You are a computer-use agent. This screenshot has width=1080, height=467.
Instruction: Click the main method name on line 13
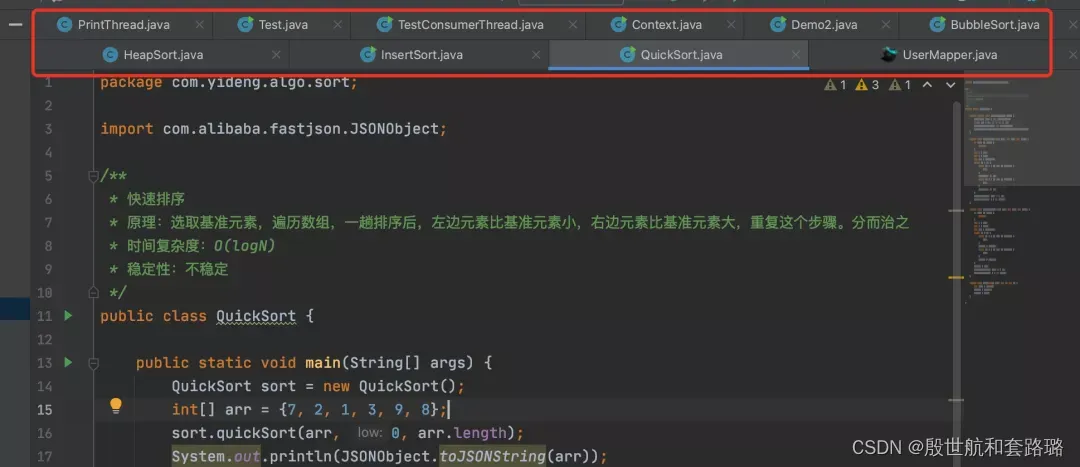pyautogui.click(x=323, y=363)
